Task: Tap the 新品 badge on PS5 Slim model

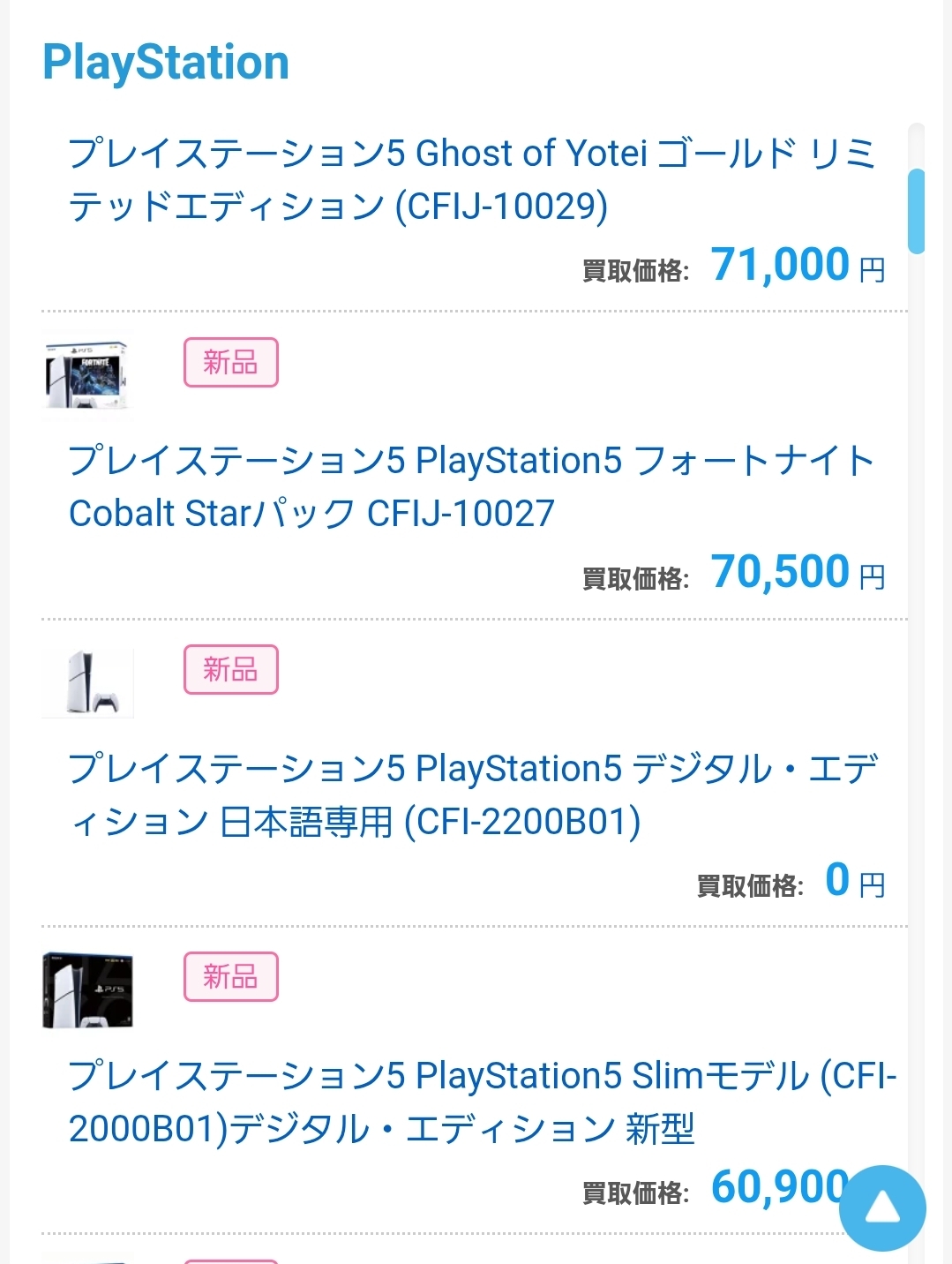Action: coord(230,976)
